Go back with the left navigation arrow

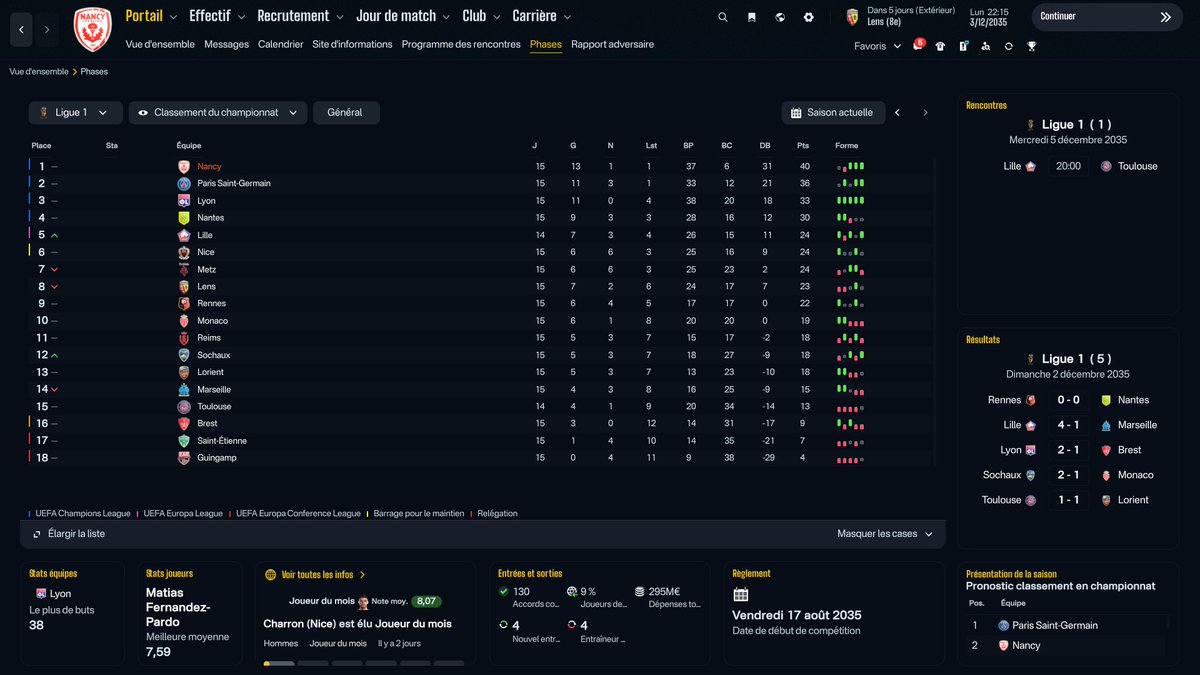21,30
